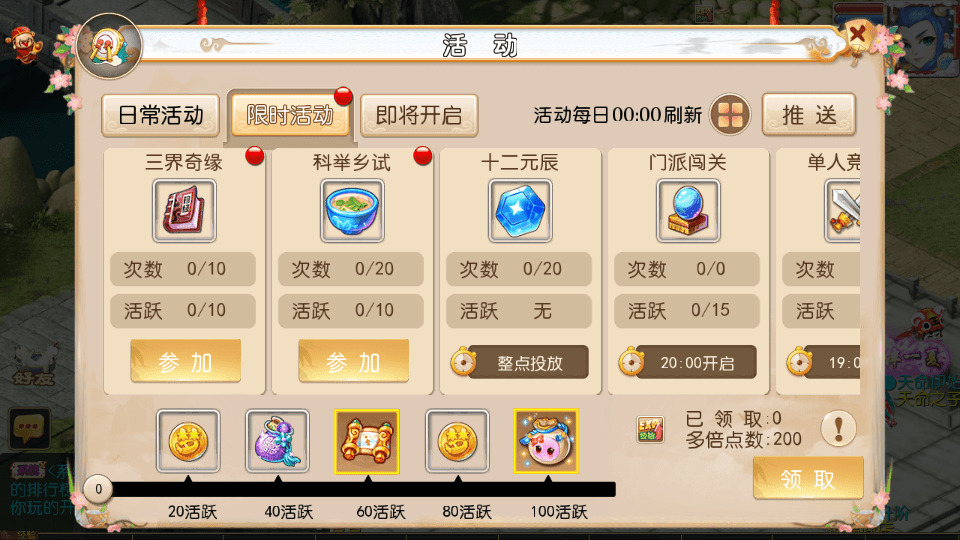The width and height of the screenshot is (960, 540).
Task: Open the 40活跃 purple pouch reward
Action: (x=277, y=441)
